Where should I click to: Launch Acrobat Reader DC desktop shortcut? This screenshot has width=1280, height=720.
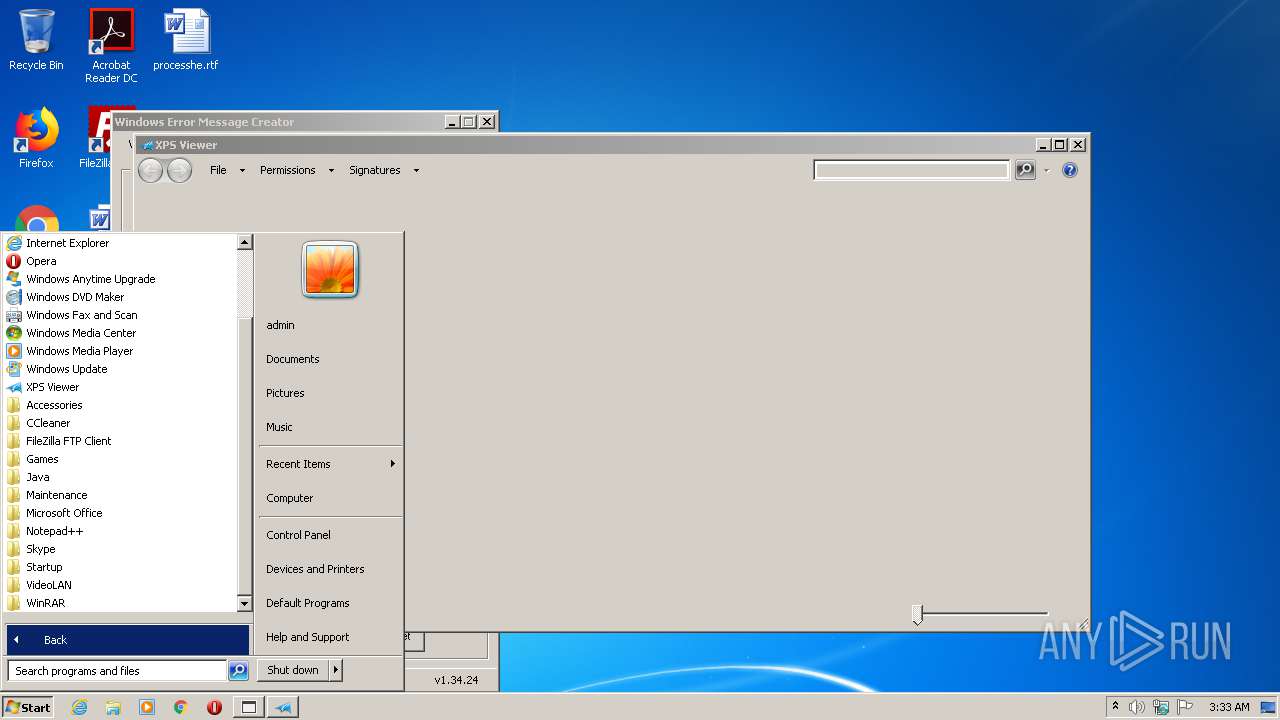pyautogui.click(x=111, y=46)
